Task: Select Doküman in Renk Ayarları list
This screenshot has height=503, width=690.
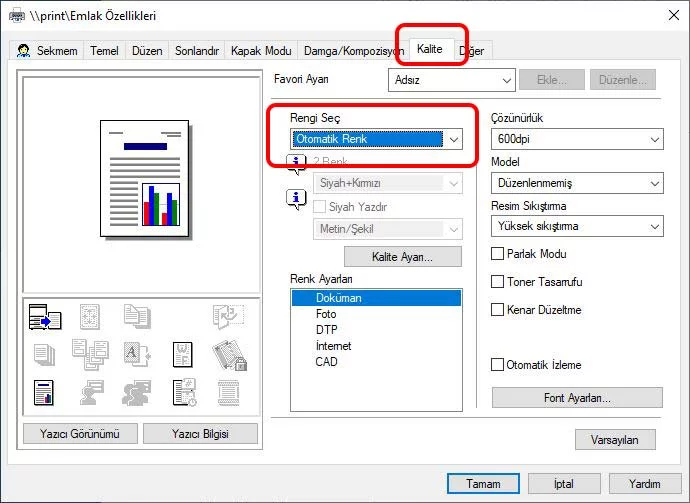Action: [376, 298]
